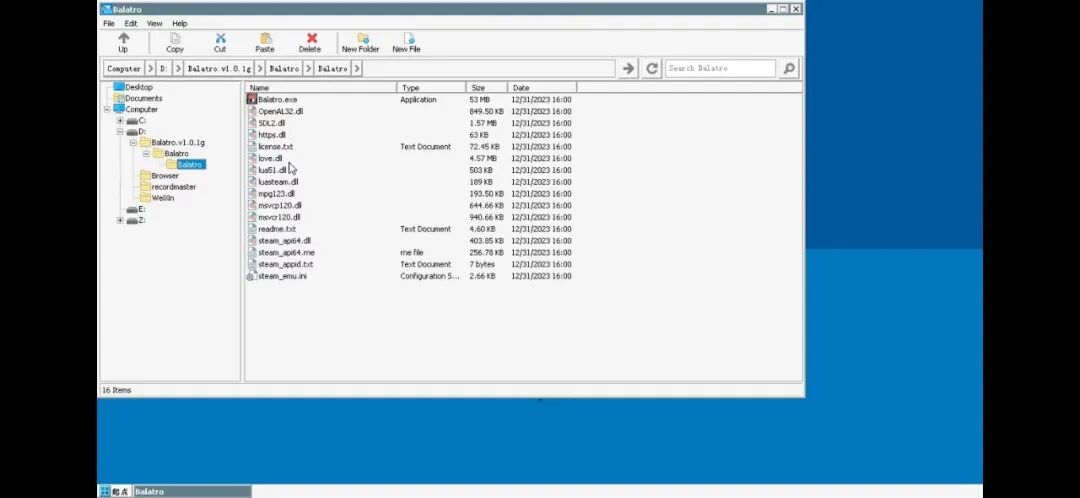
Task: Sort the file list by Name column
Action: [x=321, y=87]
